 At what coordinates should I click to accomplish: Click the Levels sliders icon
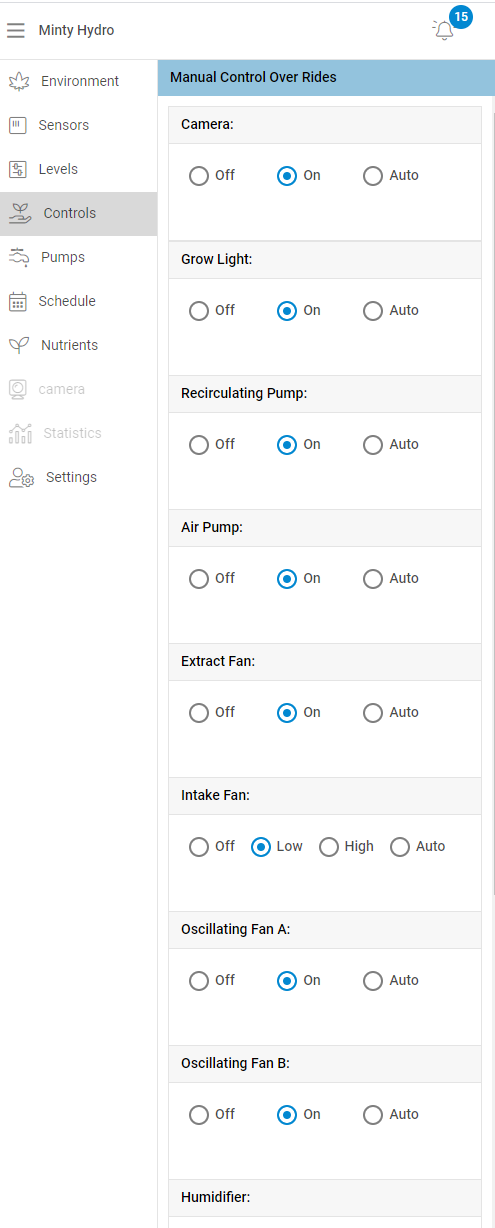(17, 169)
